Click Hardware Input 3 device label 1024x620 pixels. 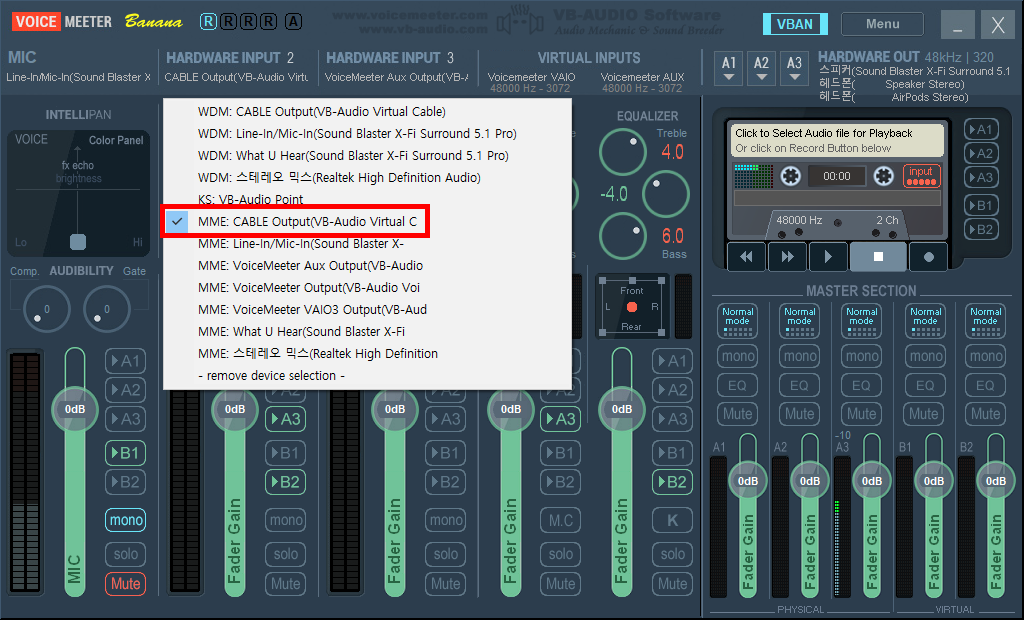396,77
